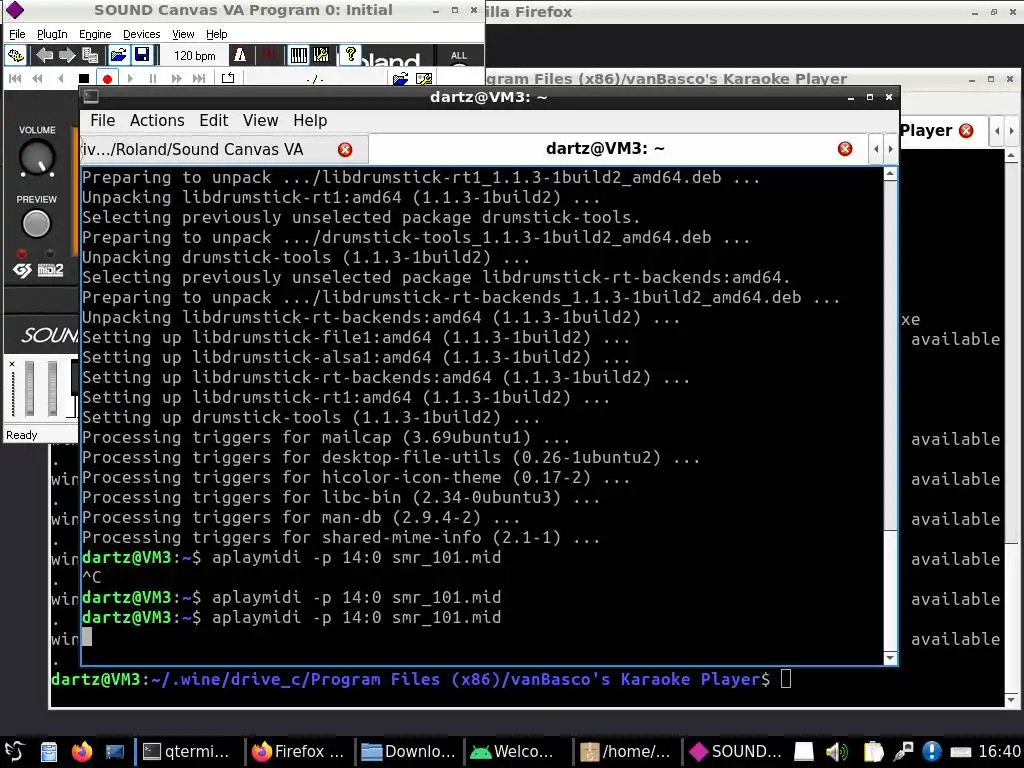This screenshot has height=768, width=1024.
Task: Click the step back transport button
Action: pos(60,78)
